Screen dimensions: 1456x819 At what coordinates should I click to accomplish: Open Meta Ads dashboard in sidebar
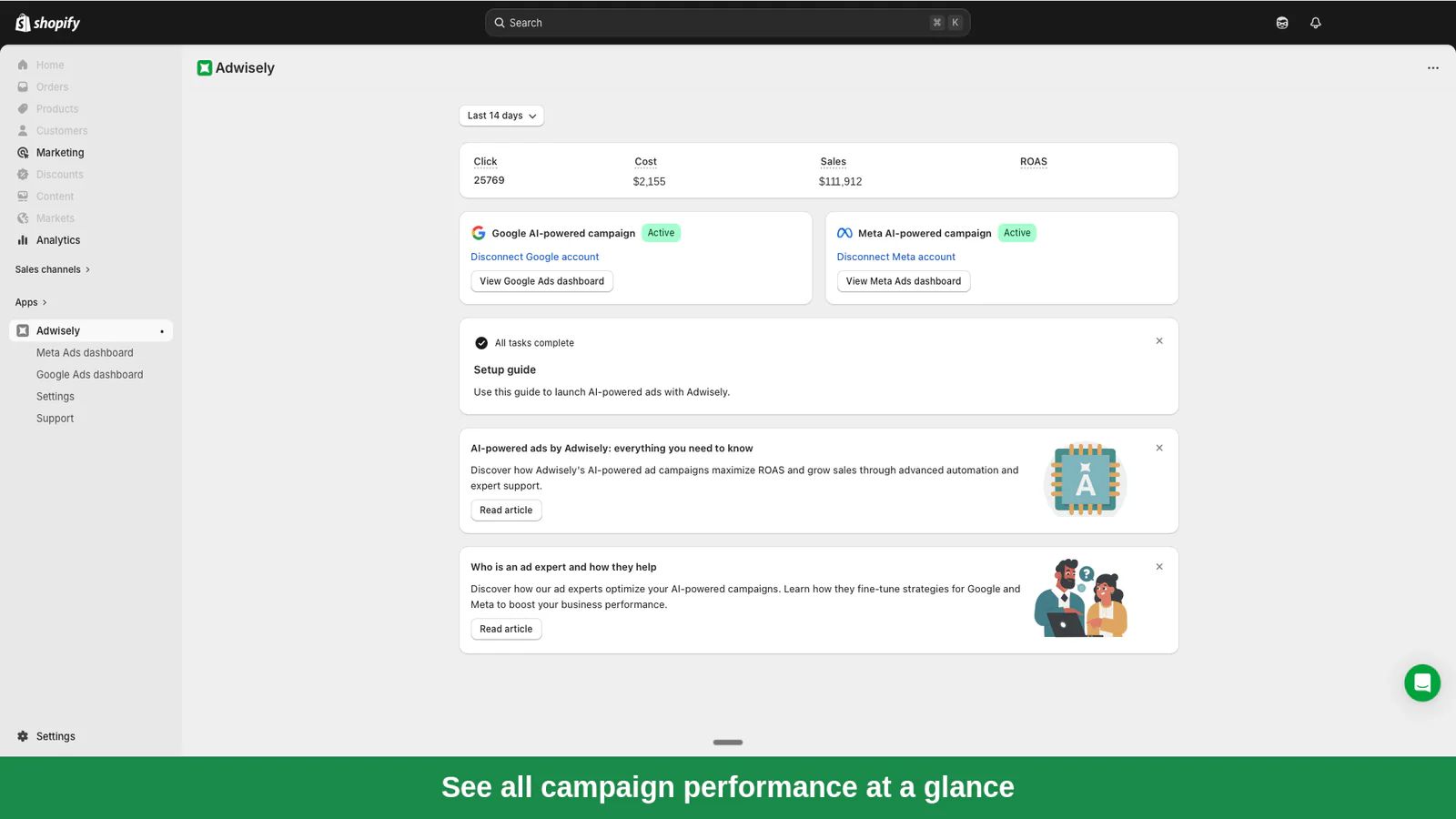[x=85, y=352]
